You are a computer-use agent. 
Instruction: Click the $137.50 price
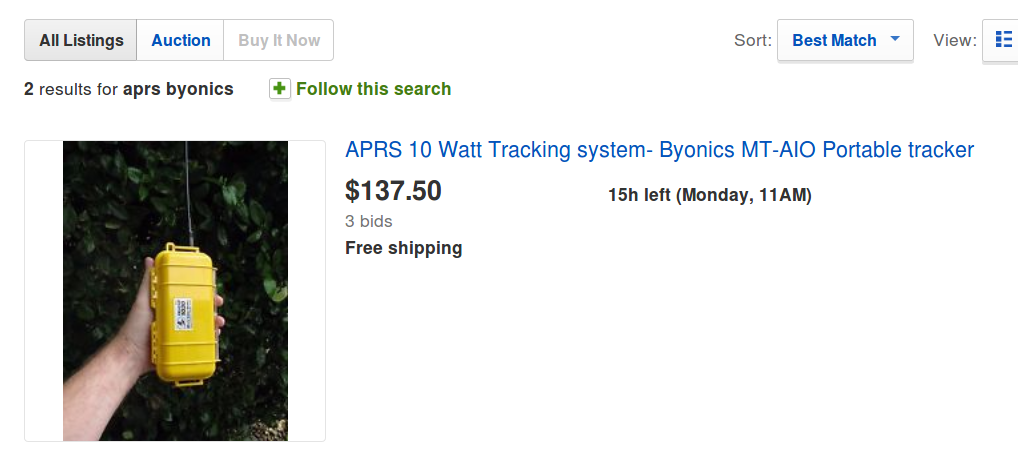[x=393, y=190]
